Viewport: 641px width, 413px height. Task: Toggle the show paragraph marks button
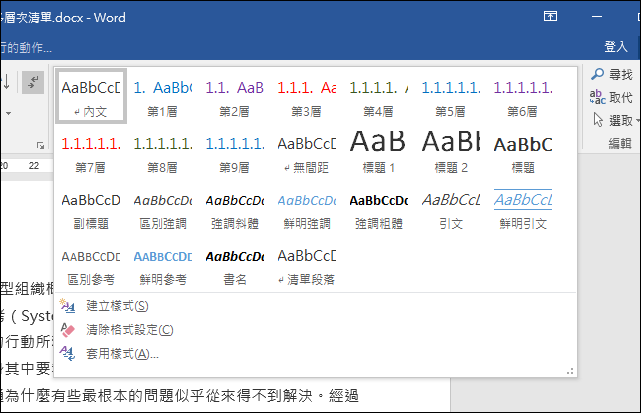(33, 82)
